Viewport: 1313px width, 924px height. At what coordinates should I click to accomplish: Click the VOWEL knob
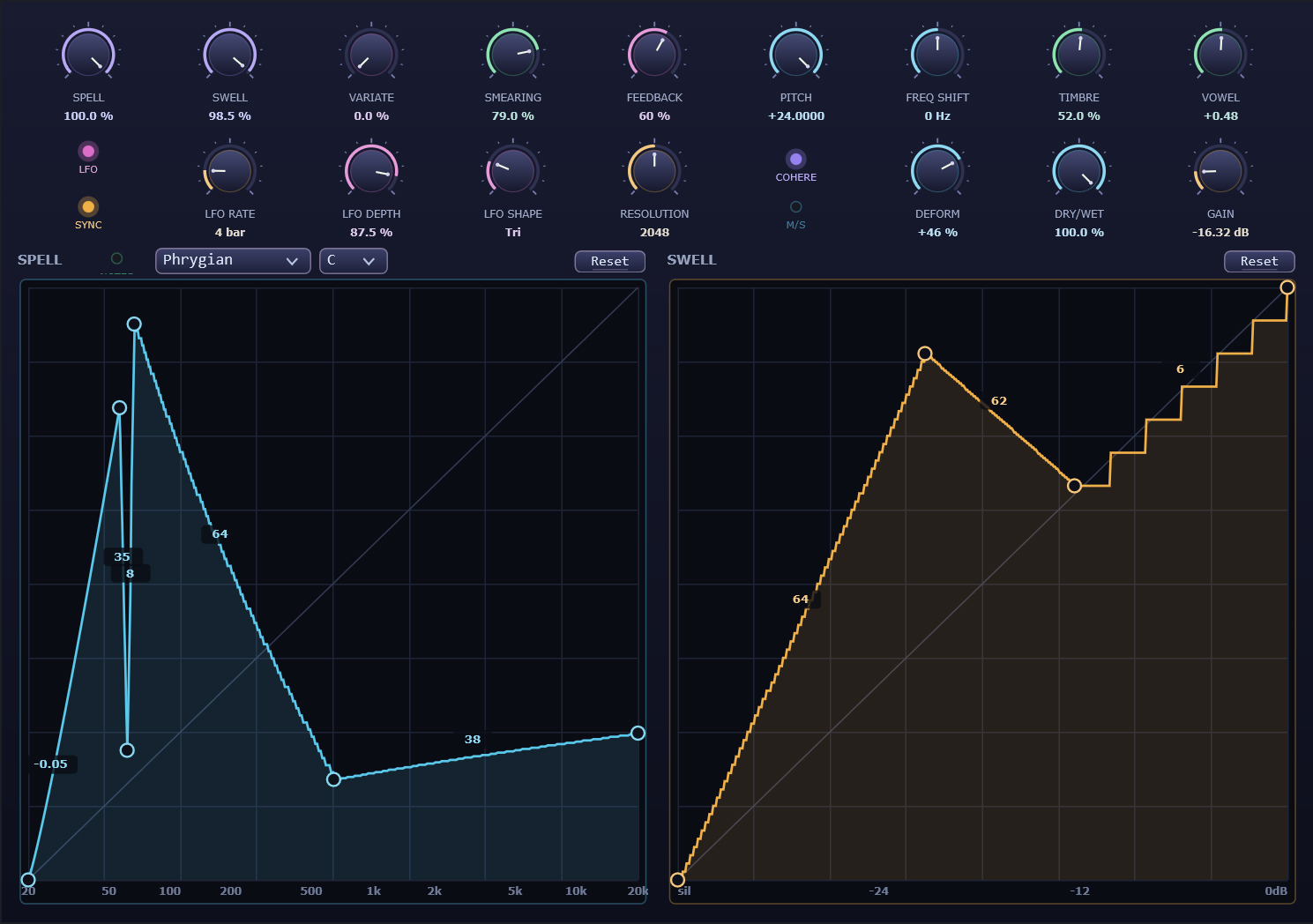click(x=1220, y=54)
